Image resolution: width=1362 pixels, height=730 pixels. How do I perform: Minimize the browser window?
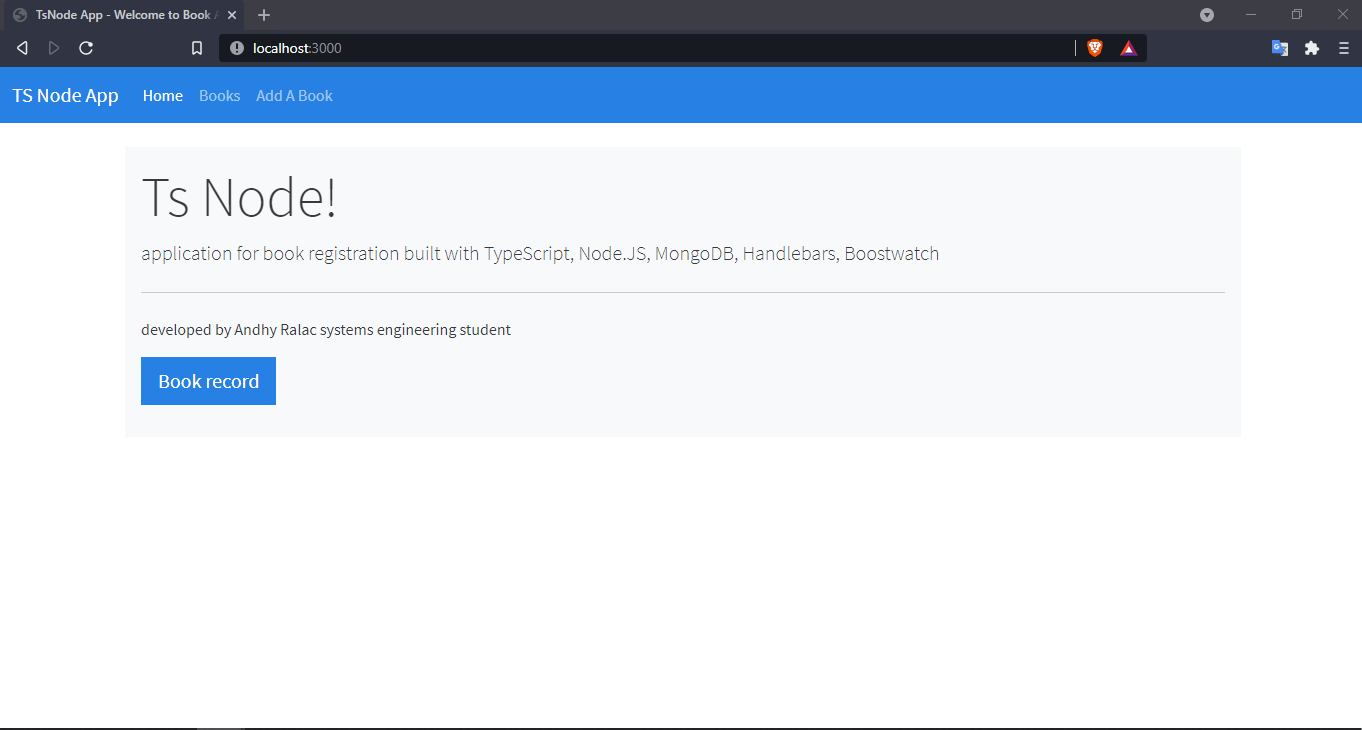1251,15
